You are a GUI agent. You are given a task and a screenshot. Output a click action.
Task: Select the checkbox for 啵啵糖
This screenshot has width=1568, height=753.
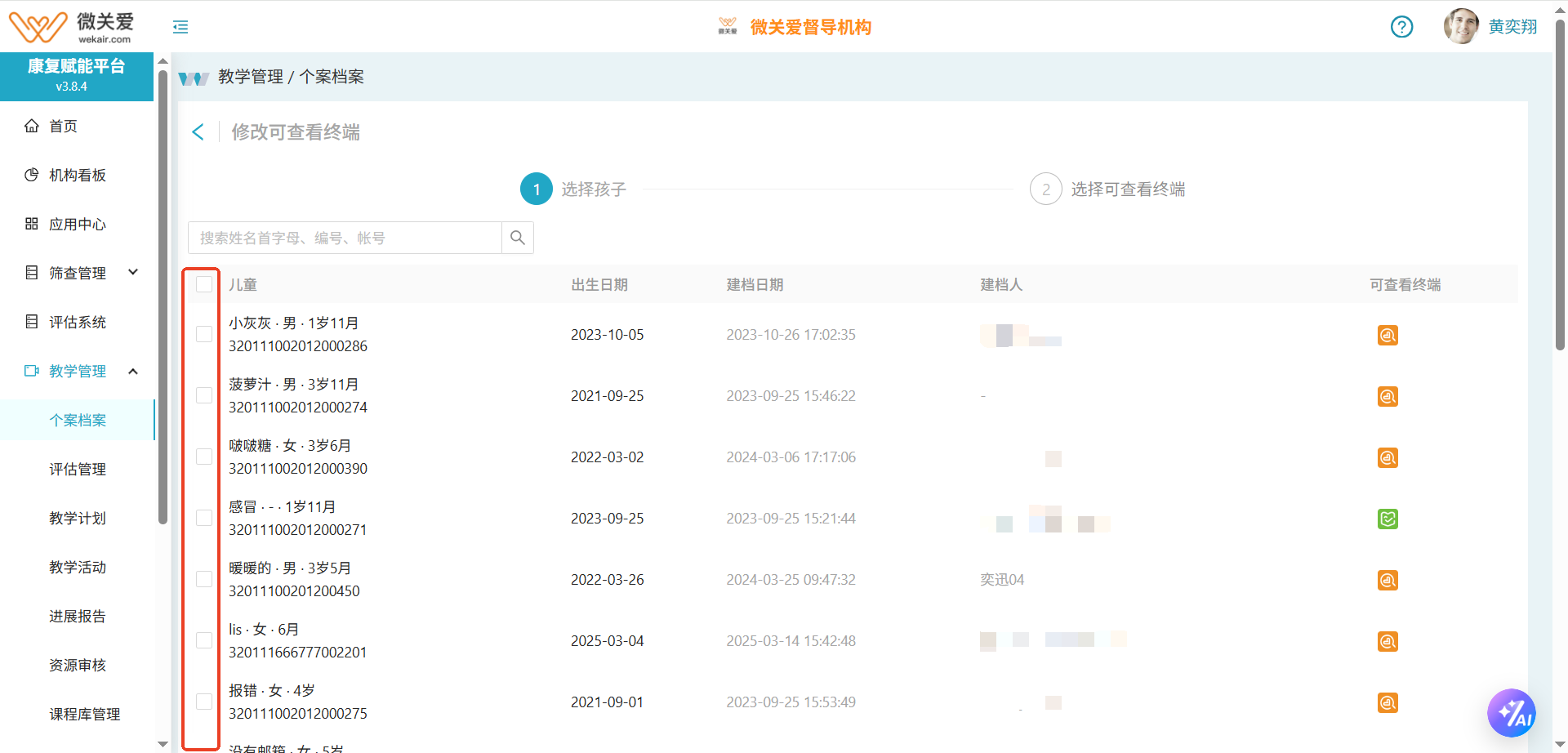tap(204, 457)
